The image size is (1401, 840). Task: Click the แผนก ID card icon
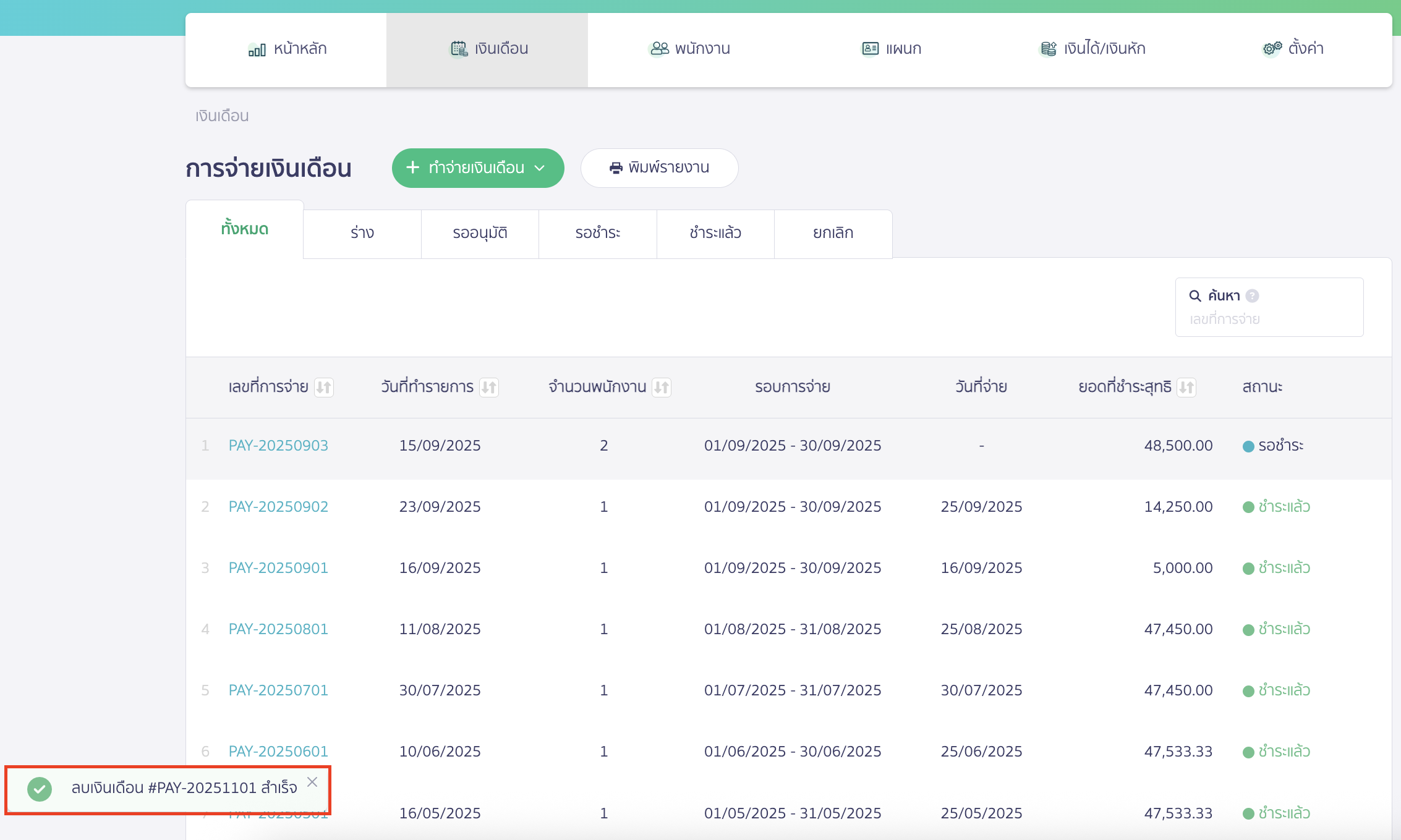[x=870, y=48]
